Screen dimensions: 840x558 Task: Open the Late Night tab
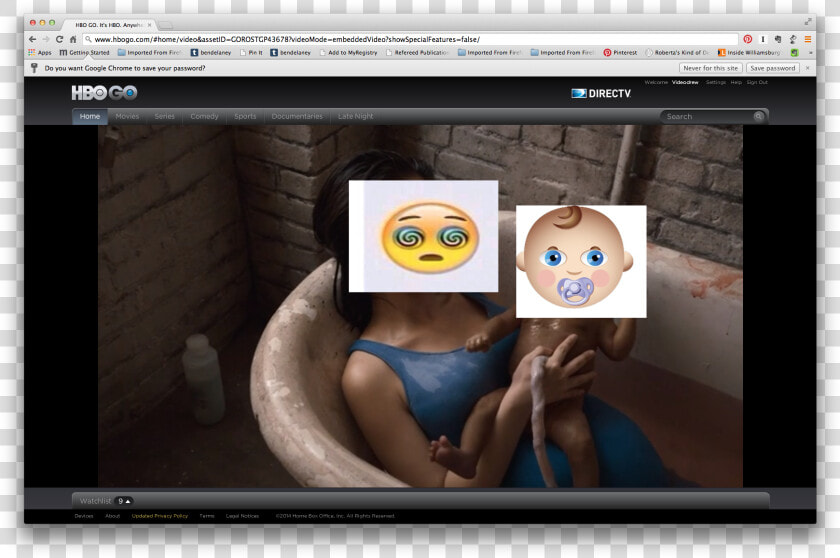click(356, 116)
